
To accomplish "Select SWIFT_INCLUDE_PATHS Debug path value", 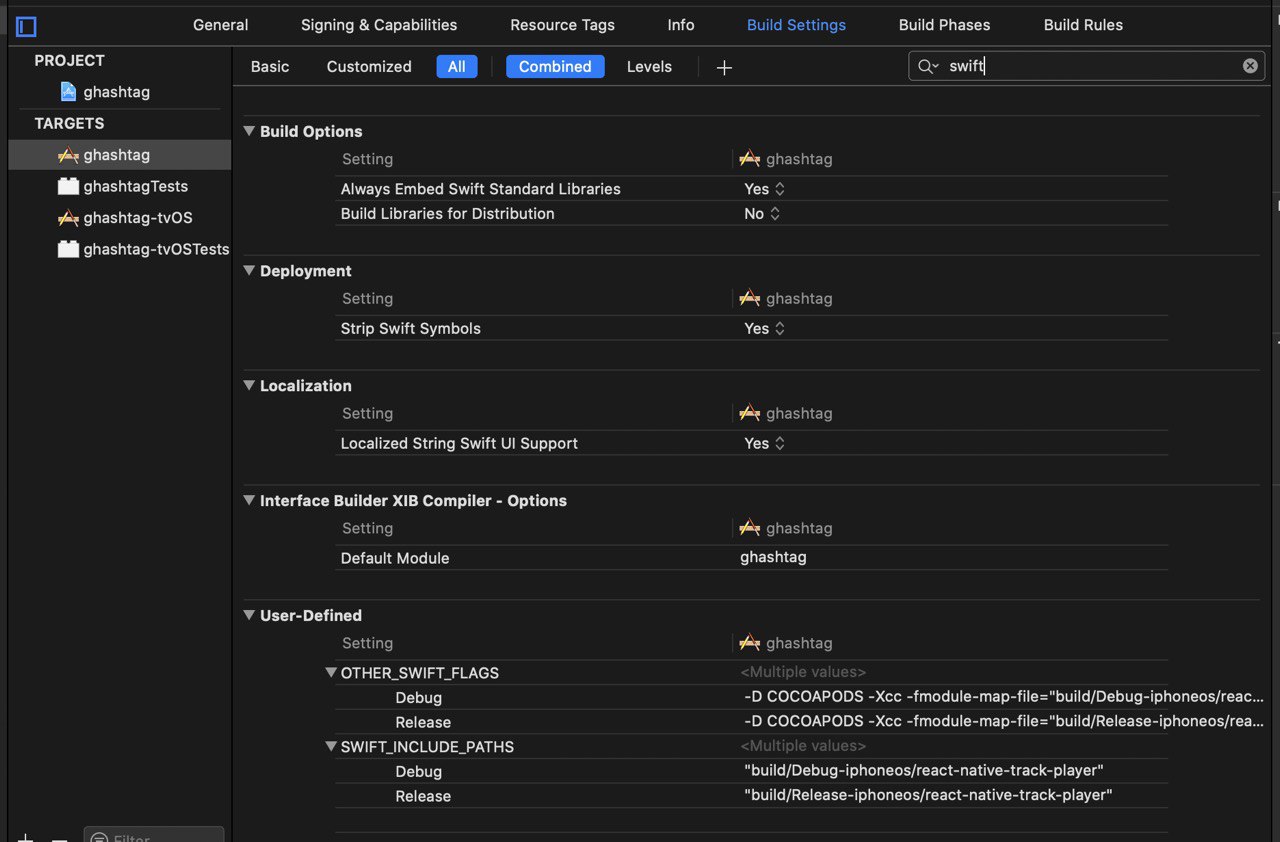I will pyautogui.click(x=924, y=771).
